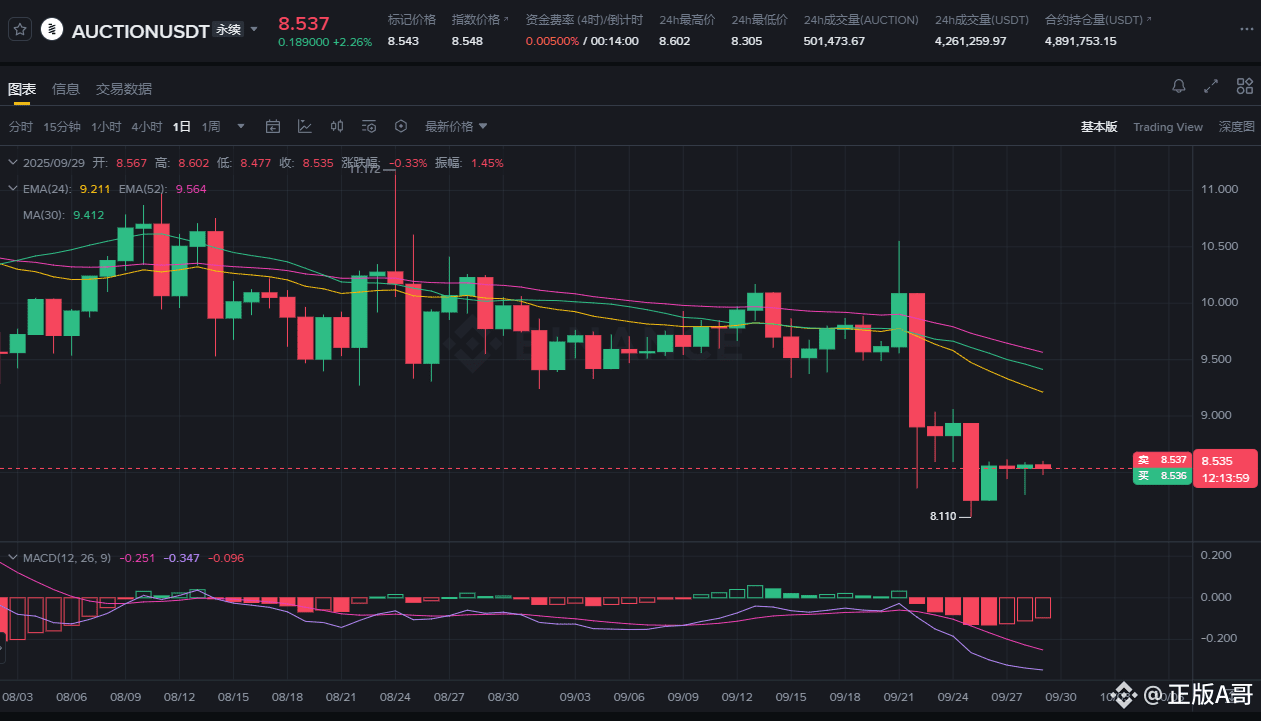This screenshot has height=721, width=1261.
Task: Open the 最新价格 price type dropdown
Action: 456,127
